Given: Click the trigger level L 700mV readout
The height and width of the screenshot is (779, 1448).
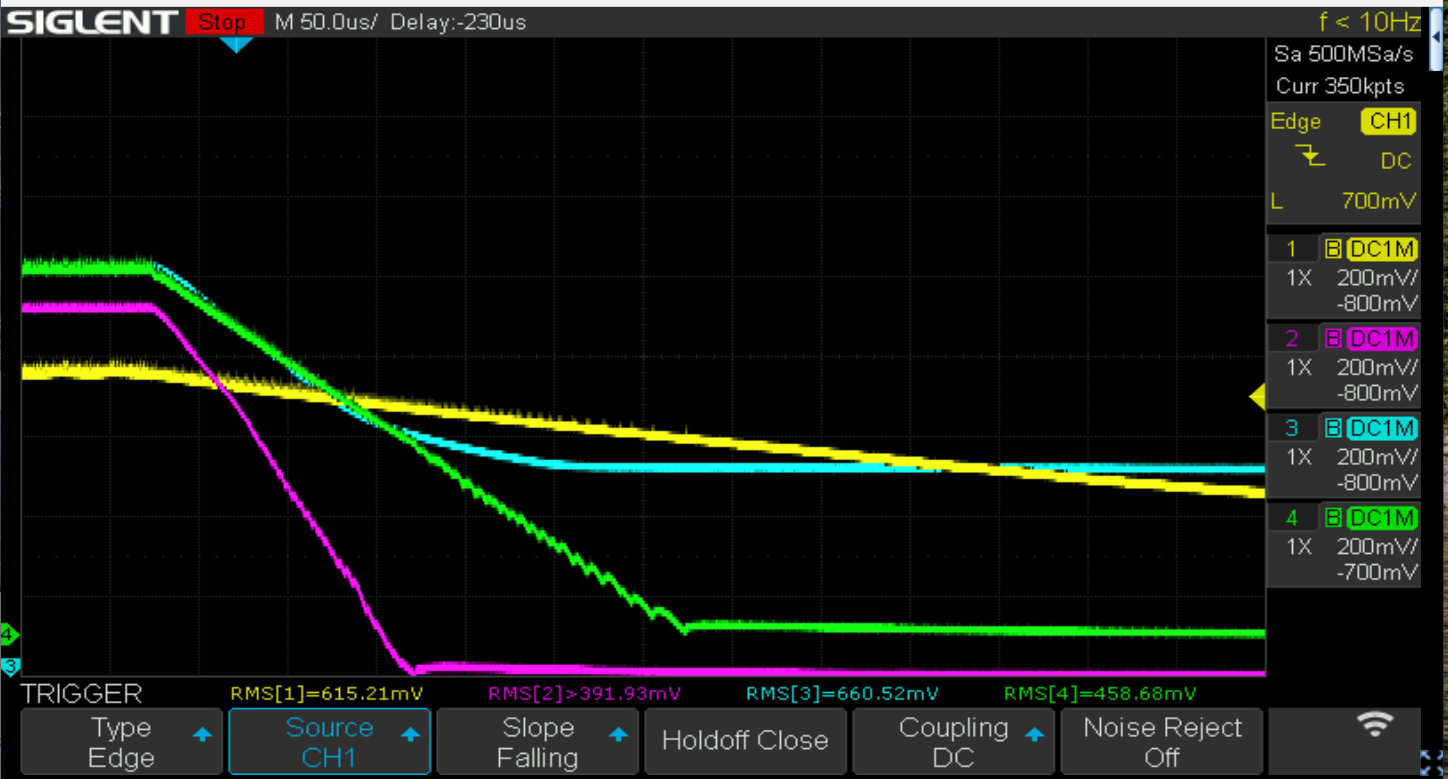Looking at the screenshot, I should click(x=1344, y=201).
